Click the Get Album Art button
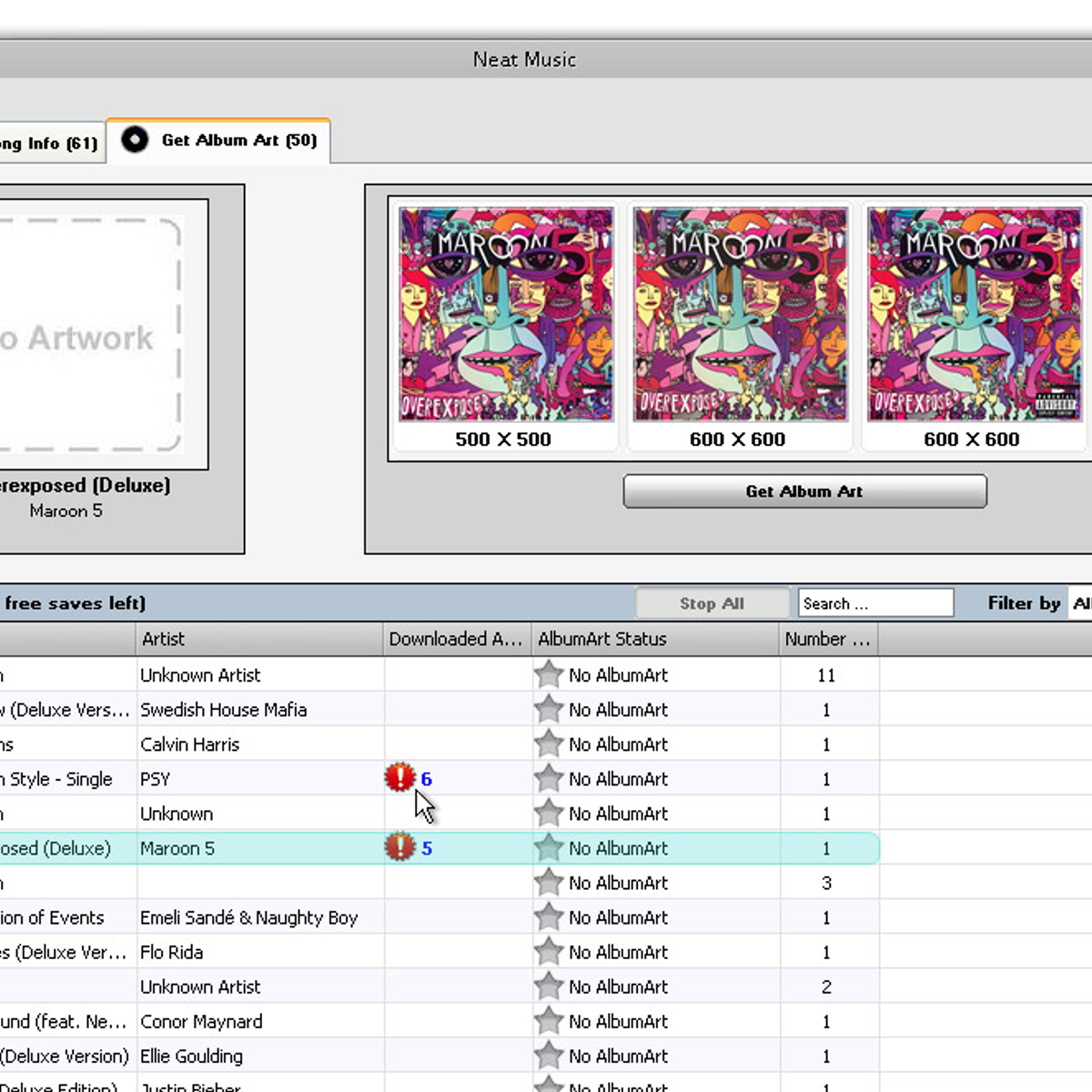Screen dimensions: 1092x1092 [804, 491]
